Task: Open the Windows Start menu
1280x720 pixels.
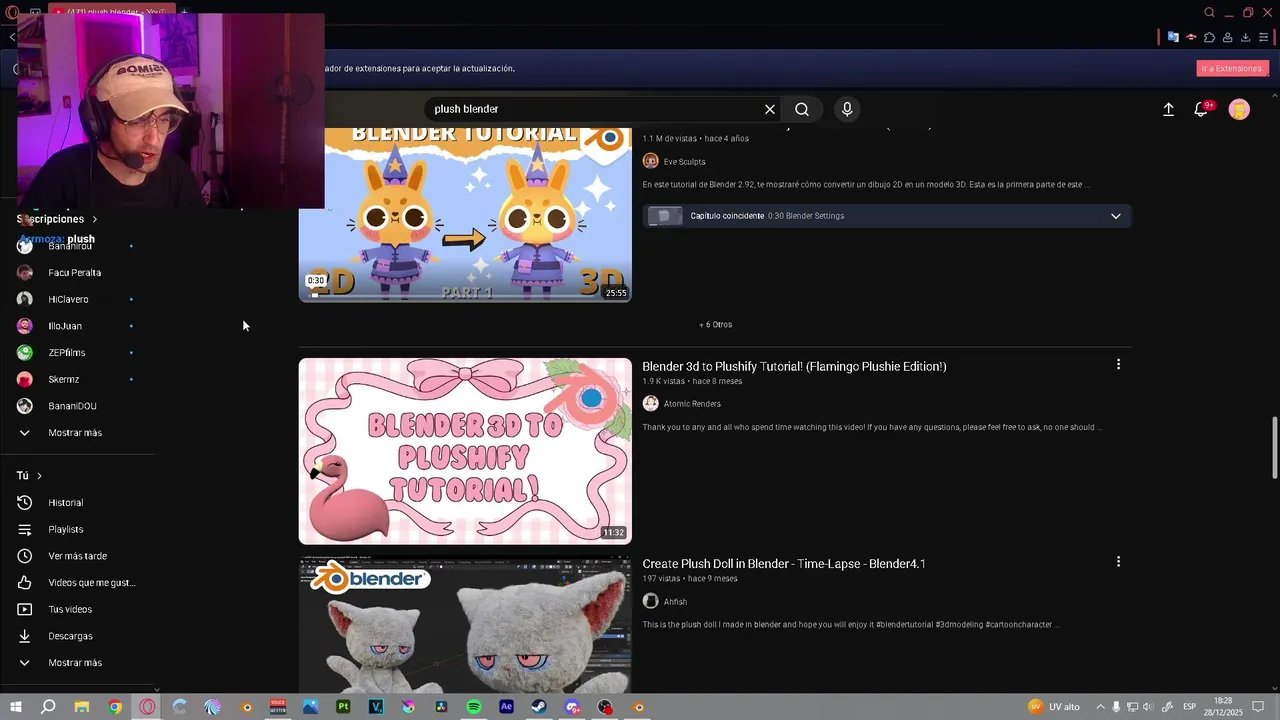Action: coord(16,707)
